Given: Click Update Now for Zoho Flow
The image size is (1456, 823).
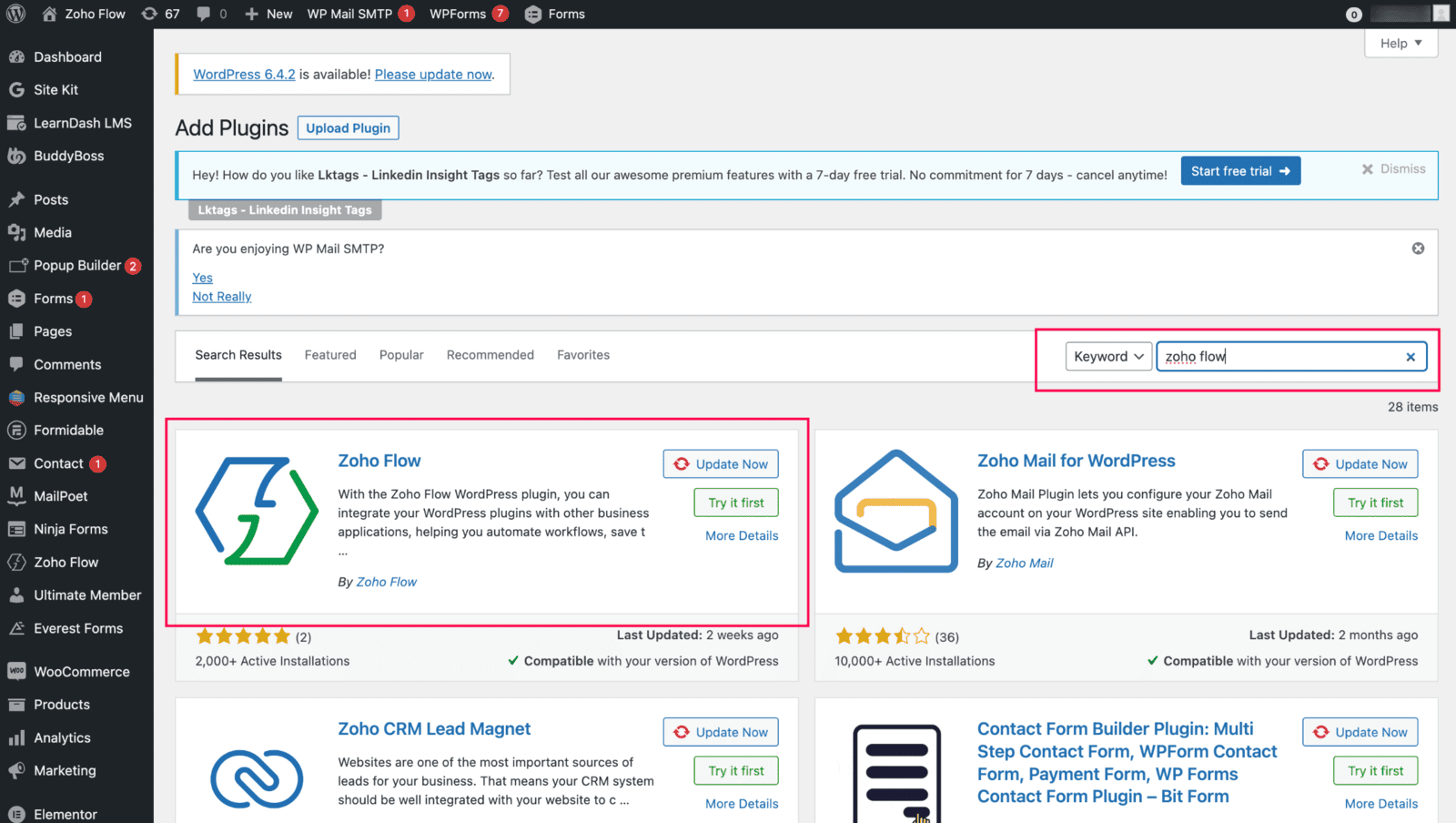Looking at the screenshot, I should pyautogui.click(x=721, y=464).
